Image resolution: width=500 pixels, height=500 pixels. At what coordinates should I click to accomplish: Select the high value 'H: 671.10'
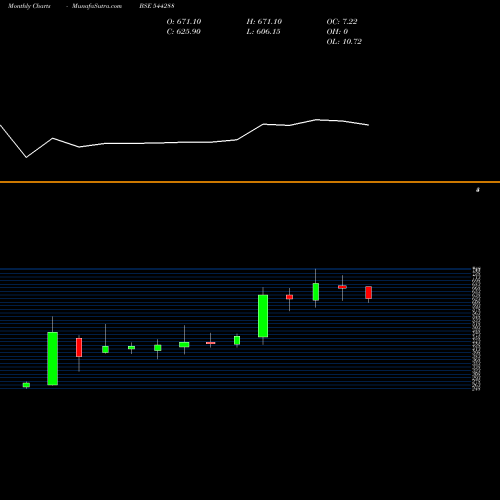[x=264, y=22]
